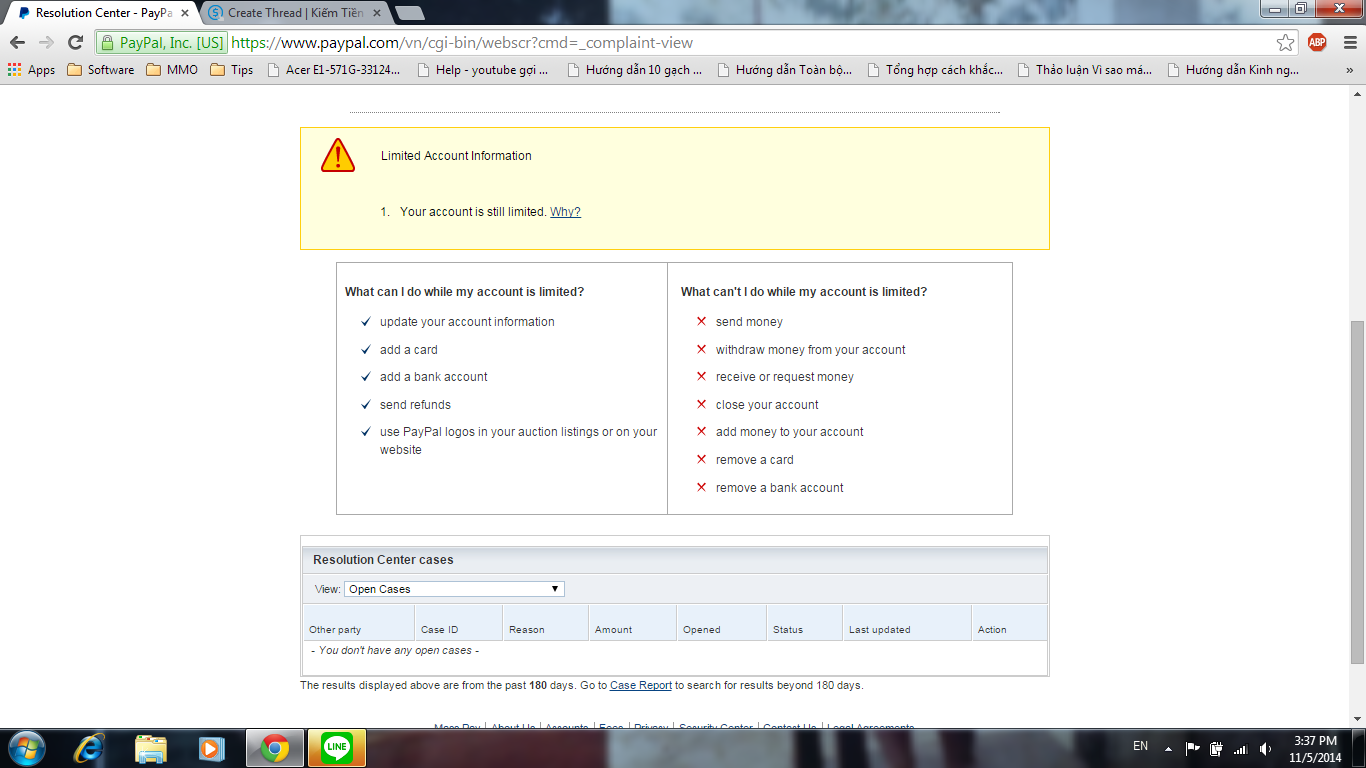Open the Help - youtube gợi bookmark
The image size is (1366, 768).
point(482,70)
